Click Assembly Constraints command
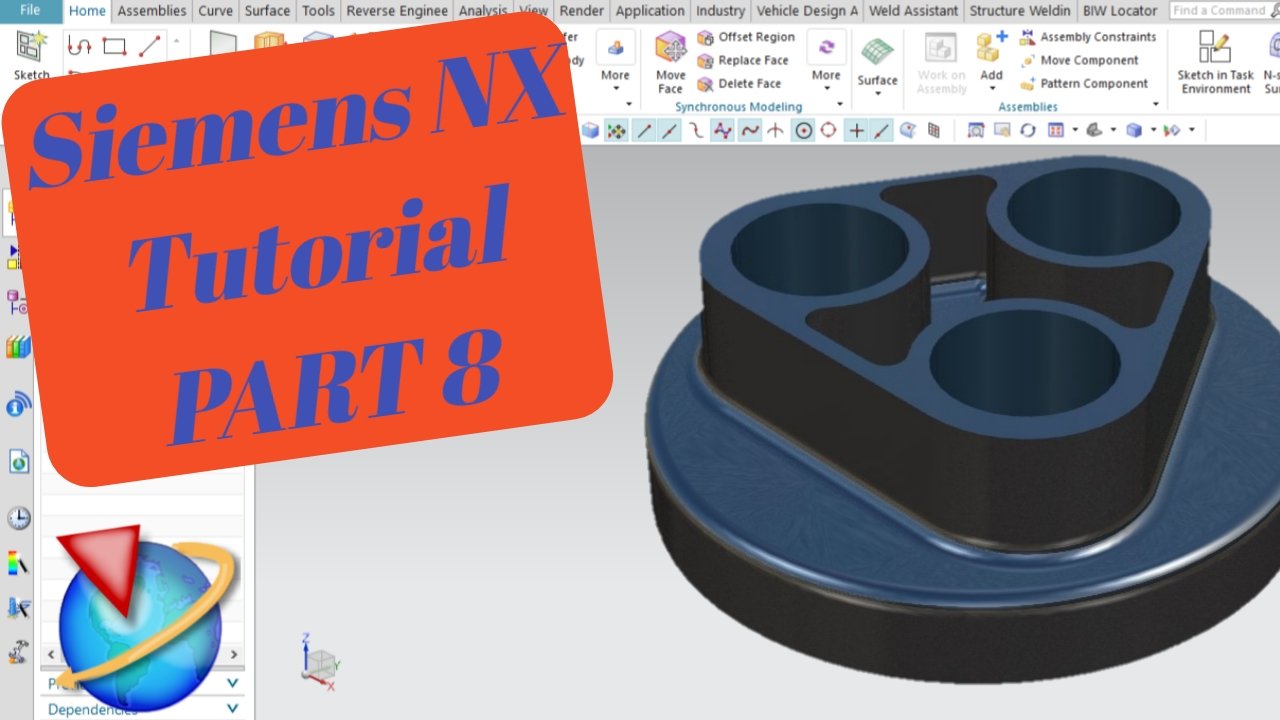Screen dimensions: 1280x720 point(1088,37)
